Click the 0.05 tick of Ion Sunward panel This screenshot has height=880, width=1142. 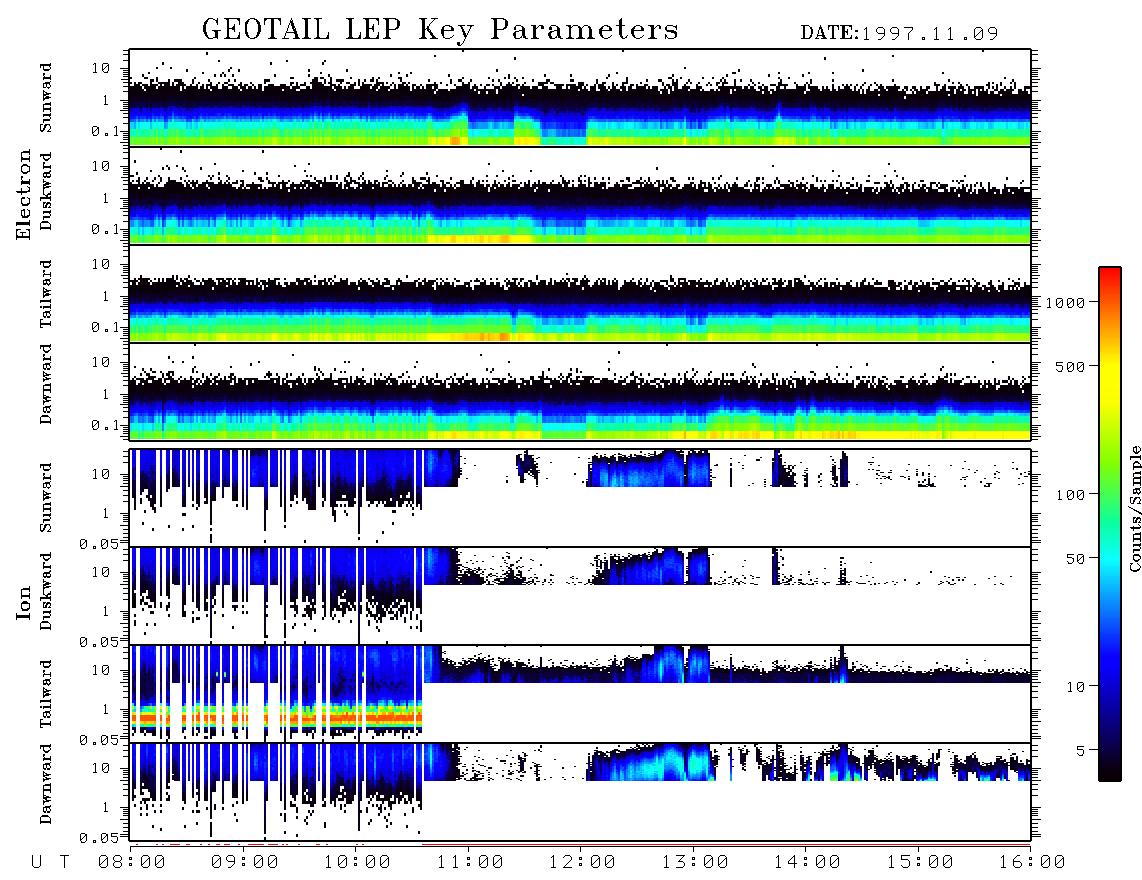click(x=99, y=544)
